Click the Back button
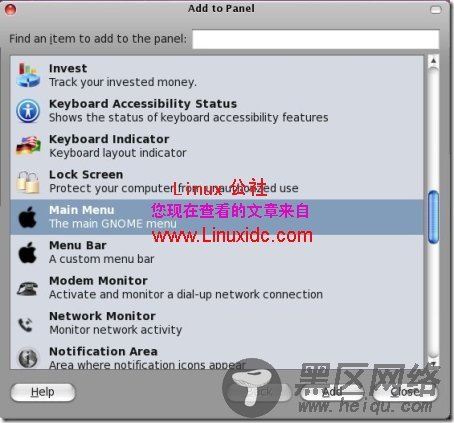 click(258, 392)
